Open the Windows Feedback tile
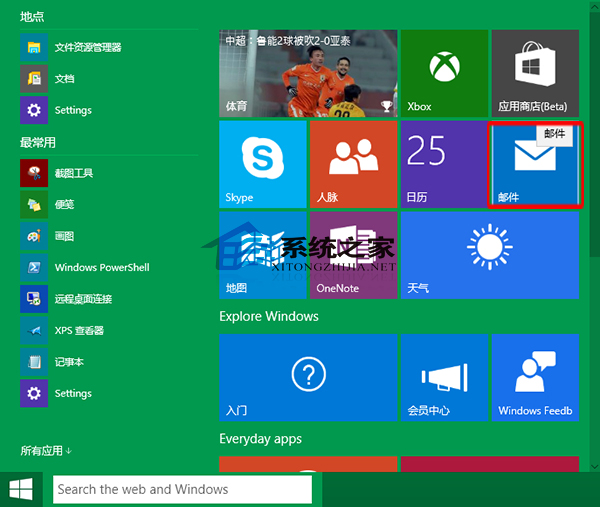 pos(535,378)
